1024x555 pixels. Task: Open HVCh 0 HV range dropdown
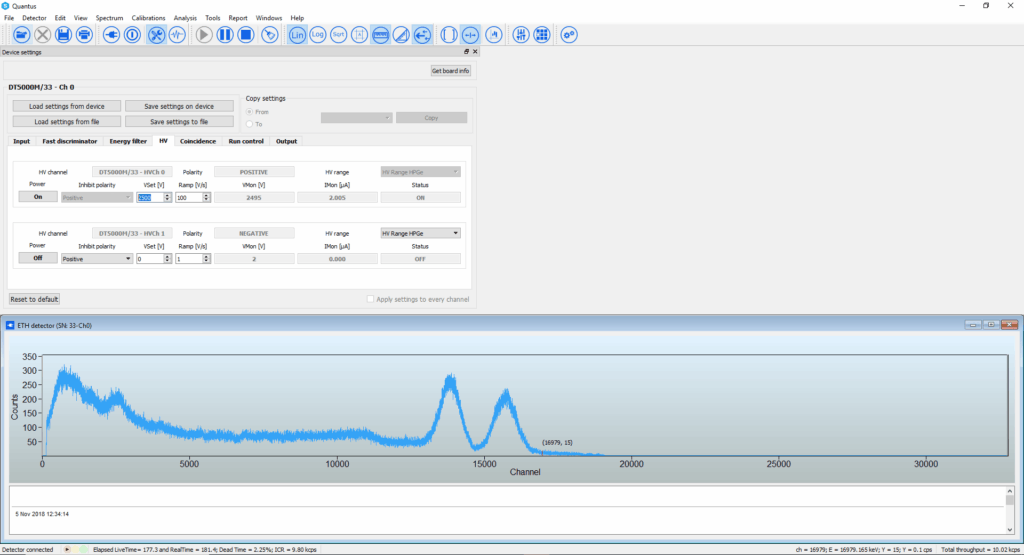coord(421,172)
